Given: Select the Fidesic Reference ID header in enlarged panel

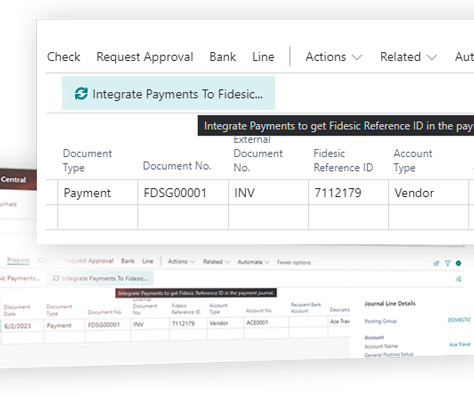Looking at the screenshot, I should click(x=343, y=160).
